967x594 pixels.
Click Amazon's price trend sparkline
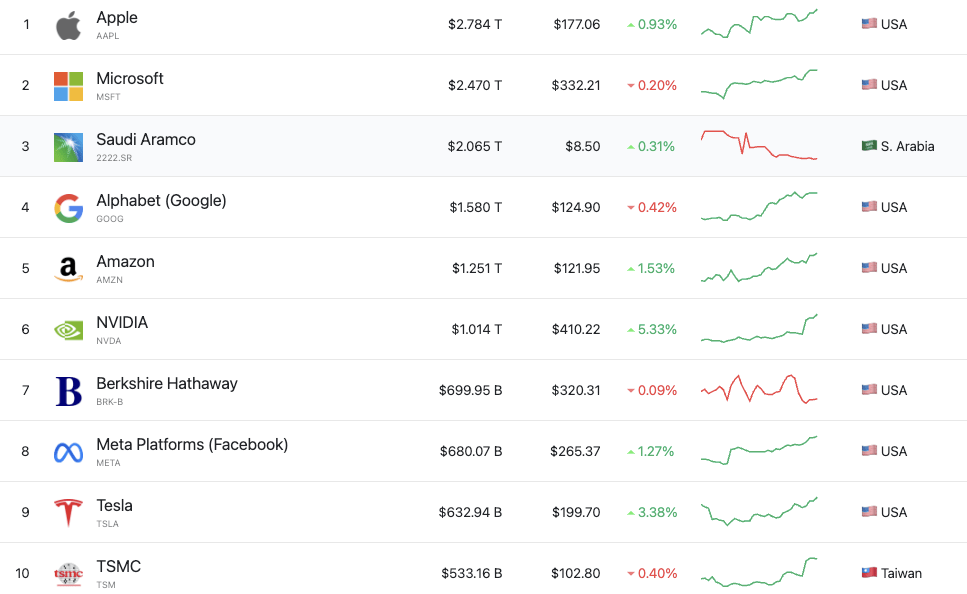(x=759, y=268)
